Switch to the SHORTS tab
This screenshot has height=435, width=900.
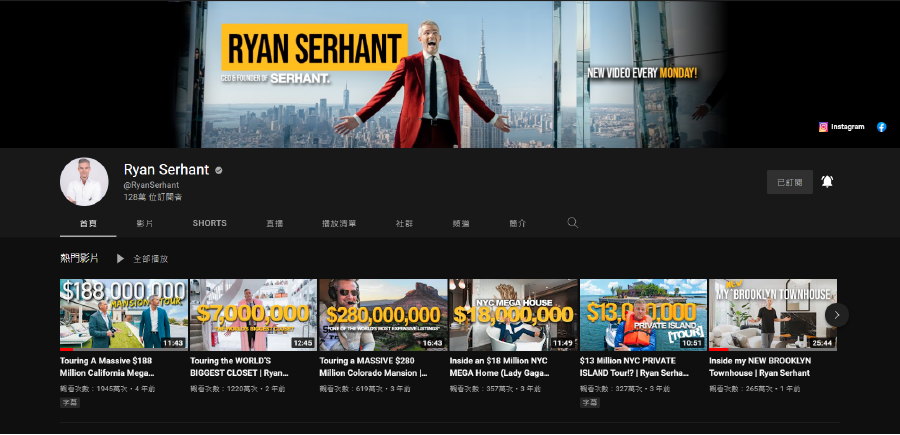click(210, 223)
